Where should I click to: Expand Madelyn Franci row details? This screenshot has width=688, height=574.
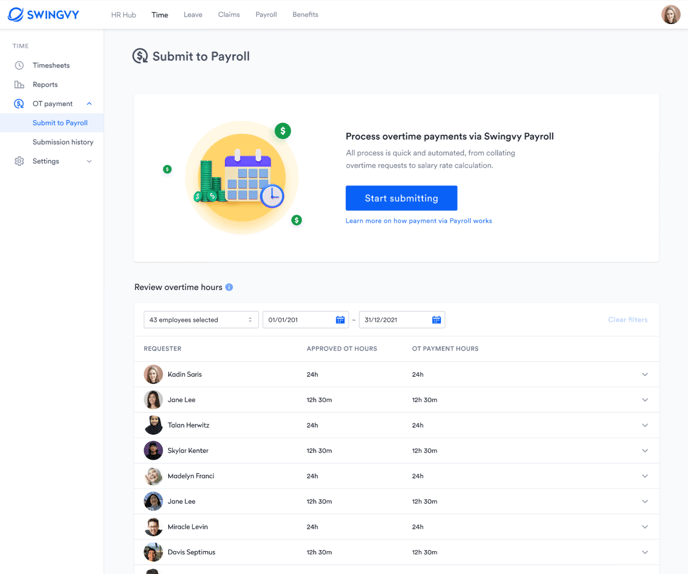pos(645,476)
